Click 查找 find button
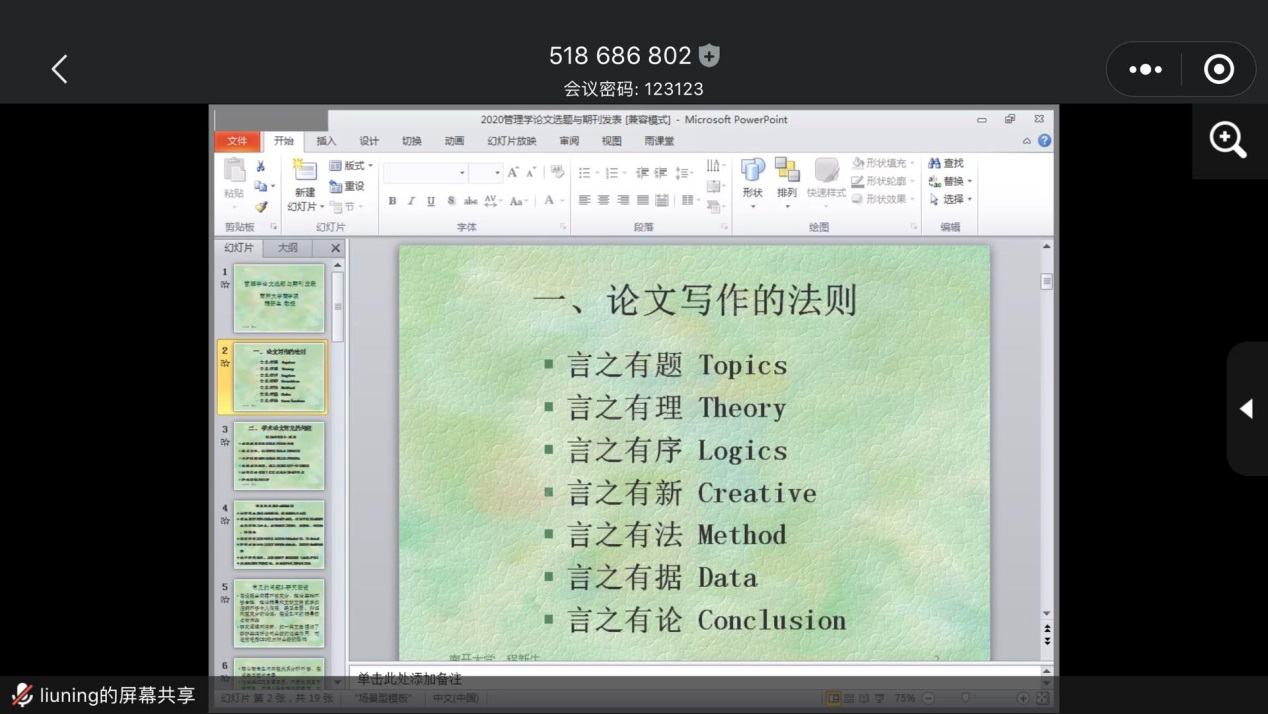The height and width of the screenshot is (714, 1268). point(946,163)
